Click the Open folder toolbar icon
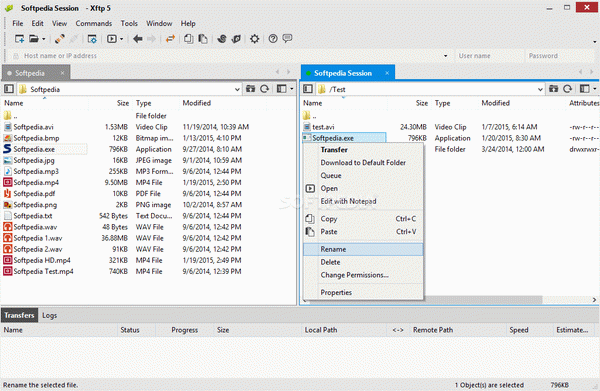Screen dimensions: 600x391 pyautogui.click(x=34, y=39)
